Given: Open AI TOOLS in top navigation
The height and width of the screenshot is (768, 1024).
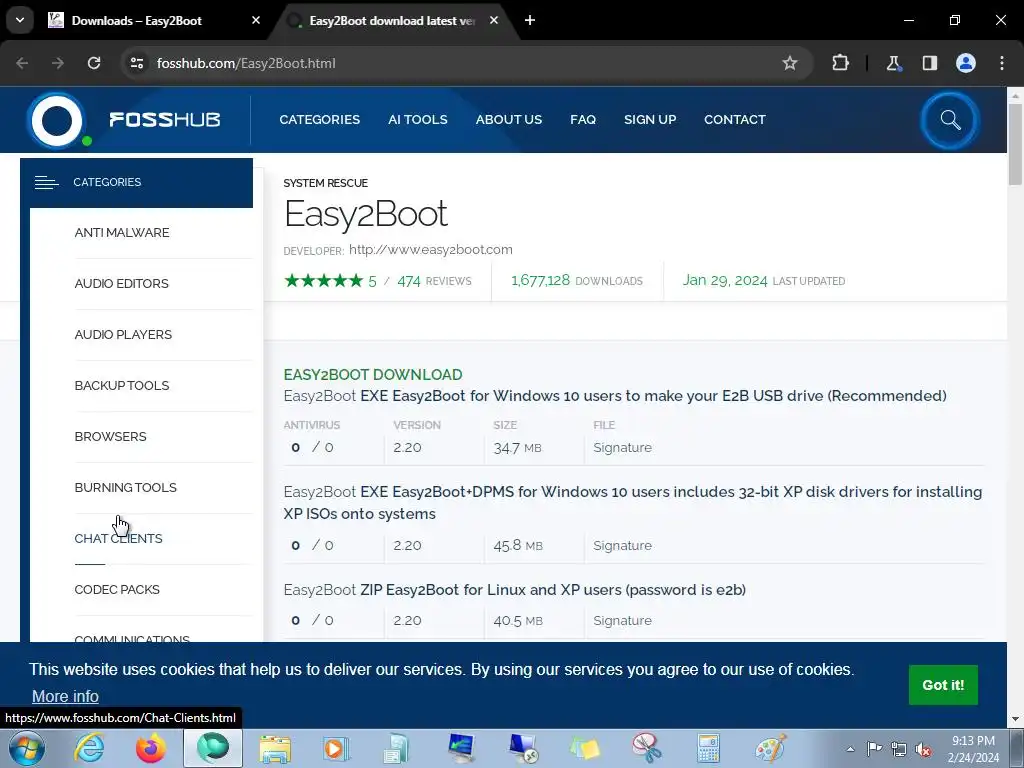Looking at the screenshot, I should tap(418, 120).
